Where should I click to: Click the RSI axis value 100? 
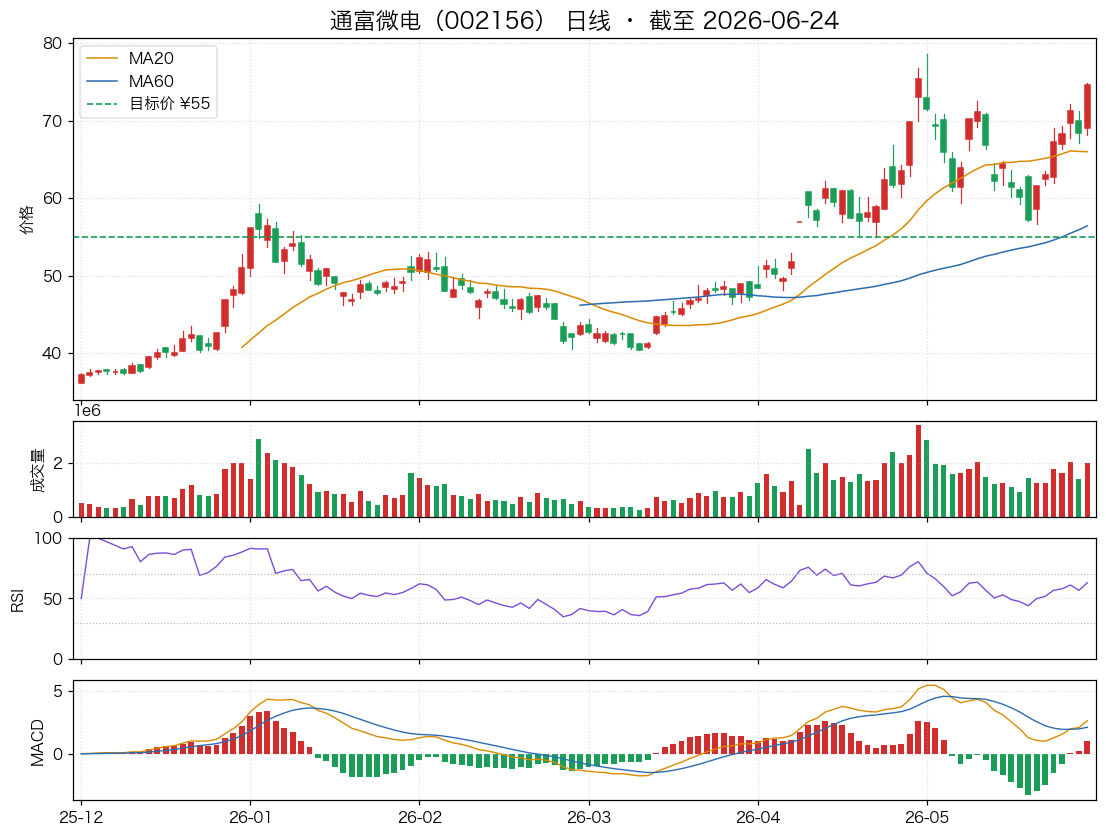pos(49,539)
